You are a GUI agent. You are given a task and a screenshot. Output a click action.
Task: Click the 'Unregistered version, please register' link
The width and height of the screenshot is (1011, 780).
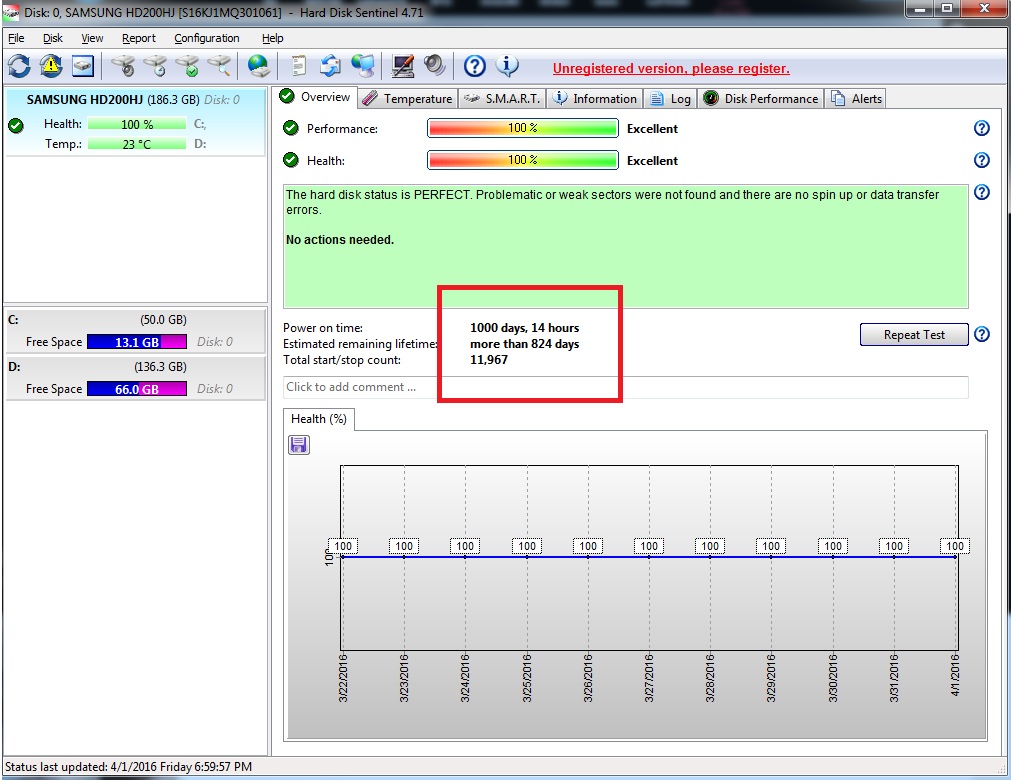pyautogui.click(x=671, y=69)
